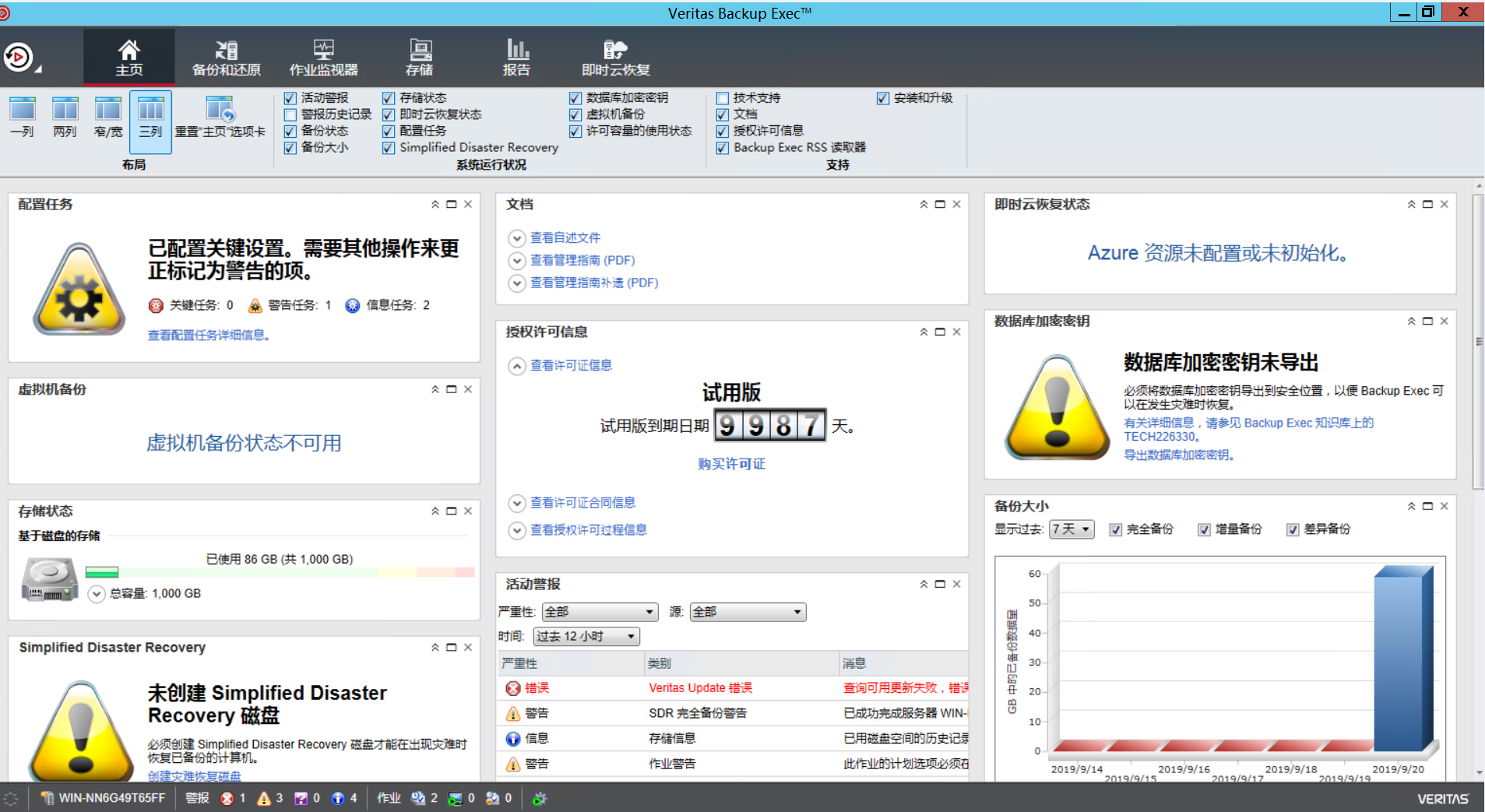Collapse the 活动警报 panel

924,584
